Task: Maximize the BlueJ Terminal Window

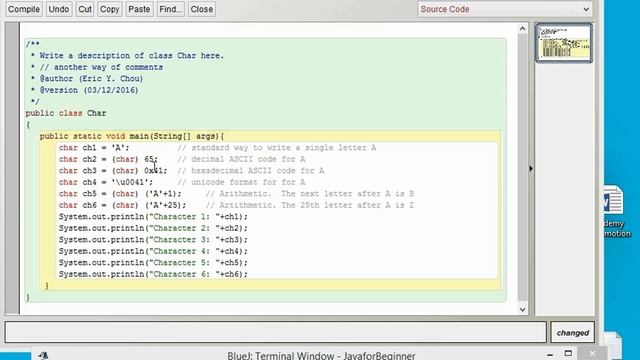Action: click(568, 353)
